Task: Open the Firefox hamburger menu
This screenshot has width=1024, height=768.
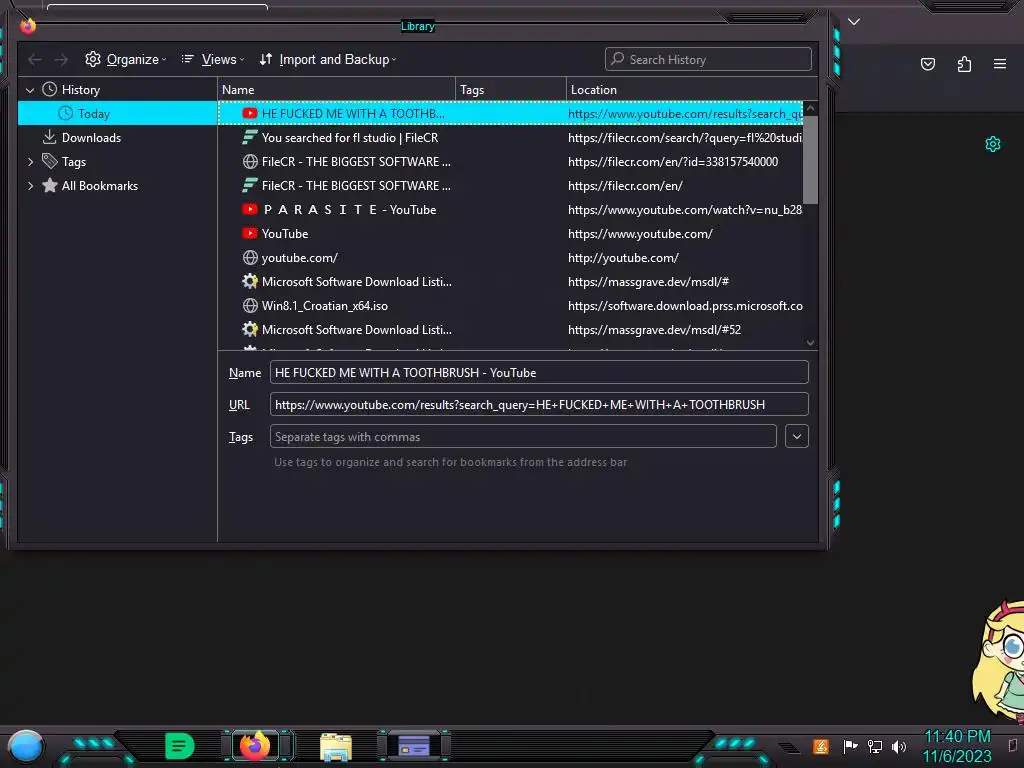Action: (x=1000, y=64)
